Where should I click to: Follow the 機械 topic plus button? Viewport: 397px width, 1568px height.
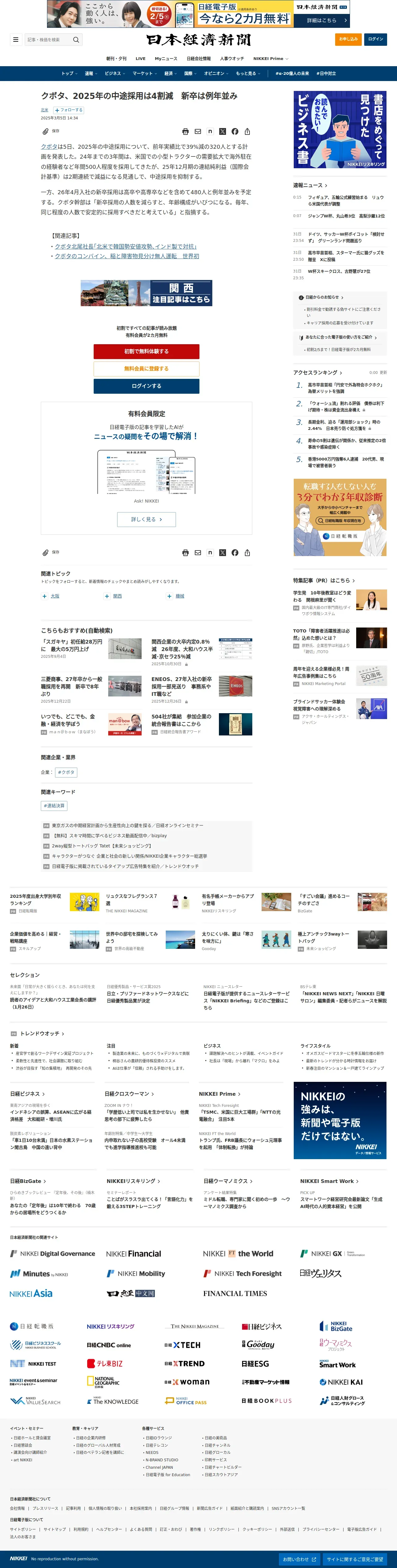(170, 597)
